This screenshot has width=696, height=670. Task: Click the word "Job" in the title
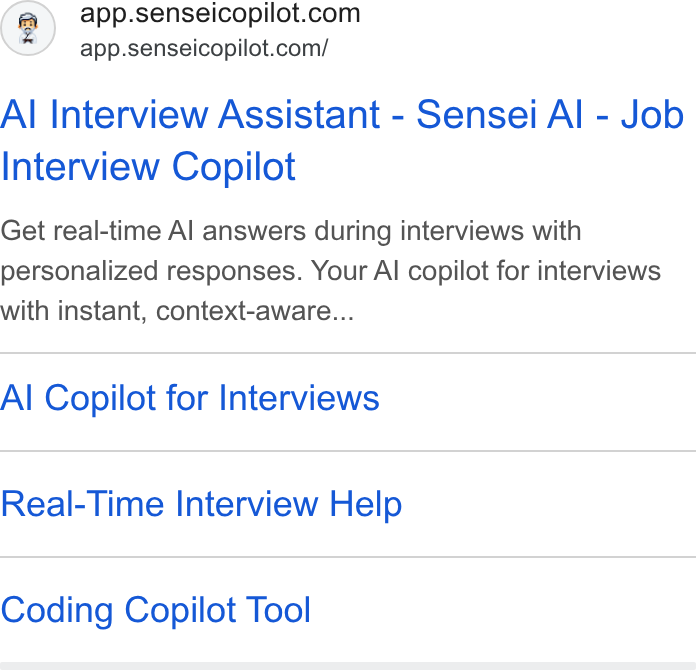click(x=652, y=115)
